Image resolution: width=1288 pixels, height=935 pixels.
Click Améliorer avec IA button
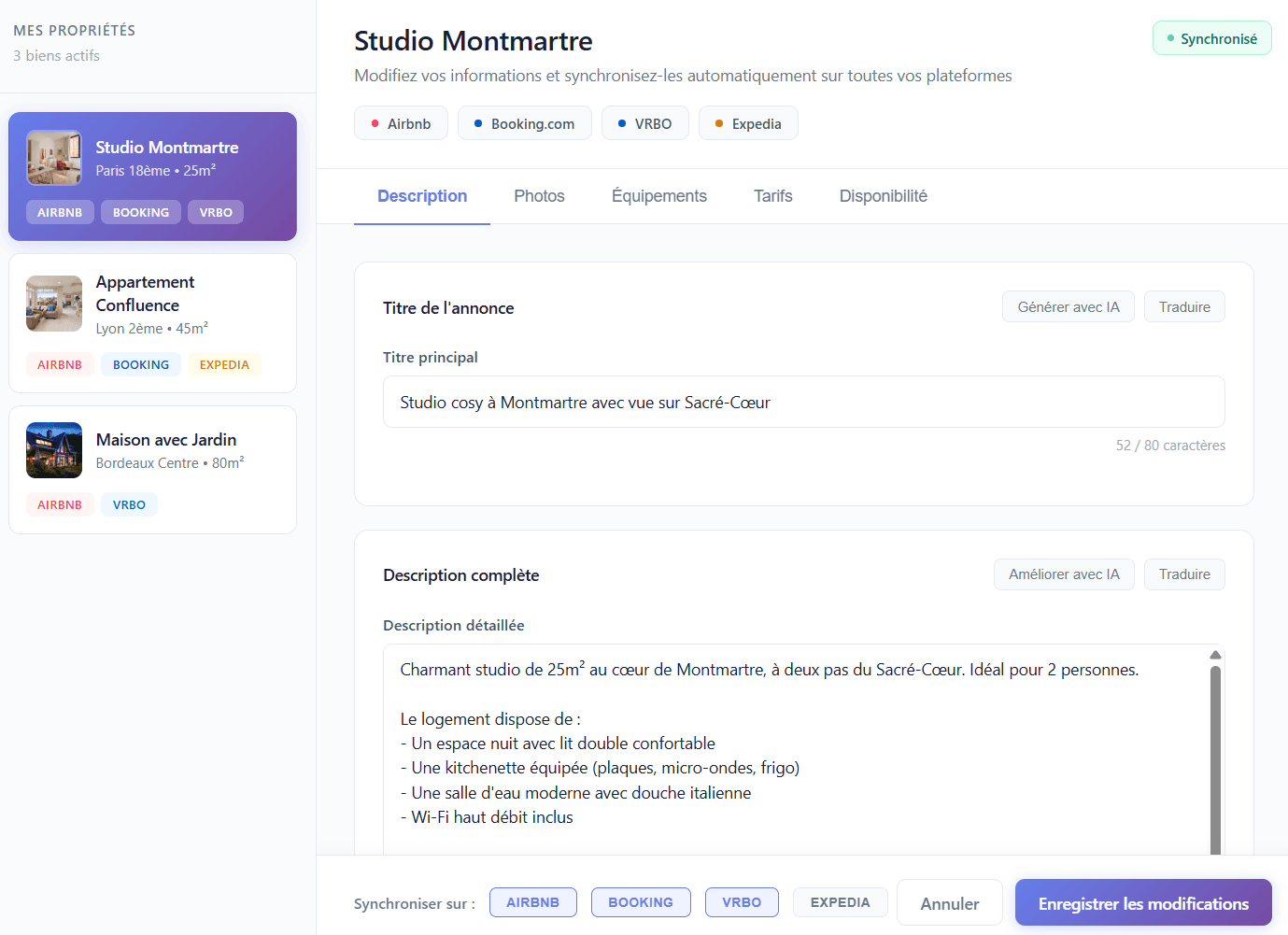1064,574
